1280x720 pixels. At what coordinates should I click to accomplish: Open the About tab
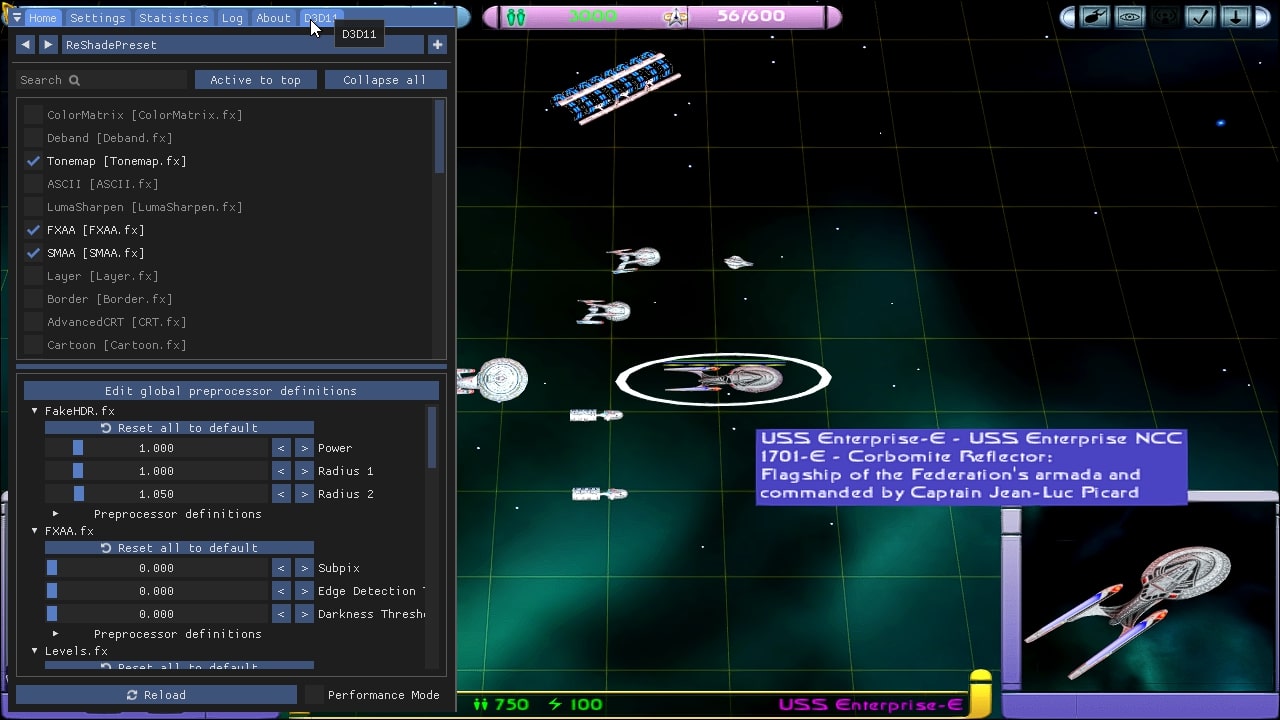click(x=273, y=18)
